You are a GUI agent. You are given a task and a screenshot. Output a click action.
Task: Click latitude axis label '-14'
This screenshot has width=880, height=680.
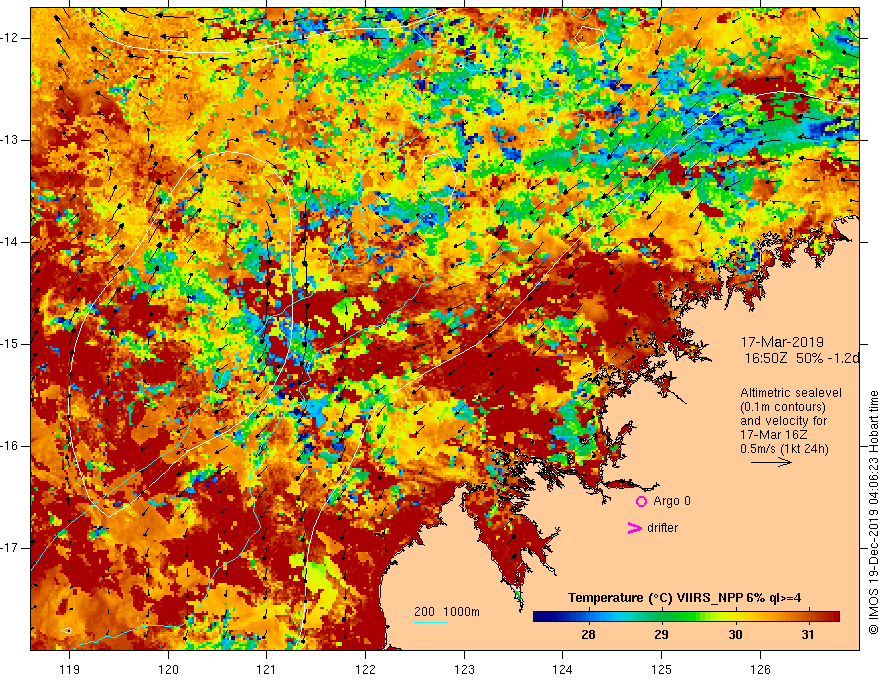pyautogui.click(x=10, y=242)
